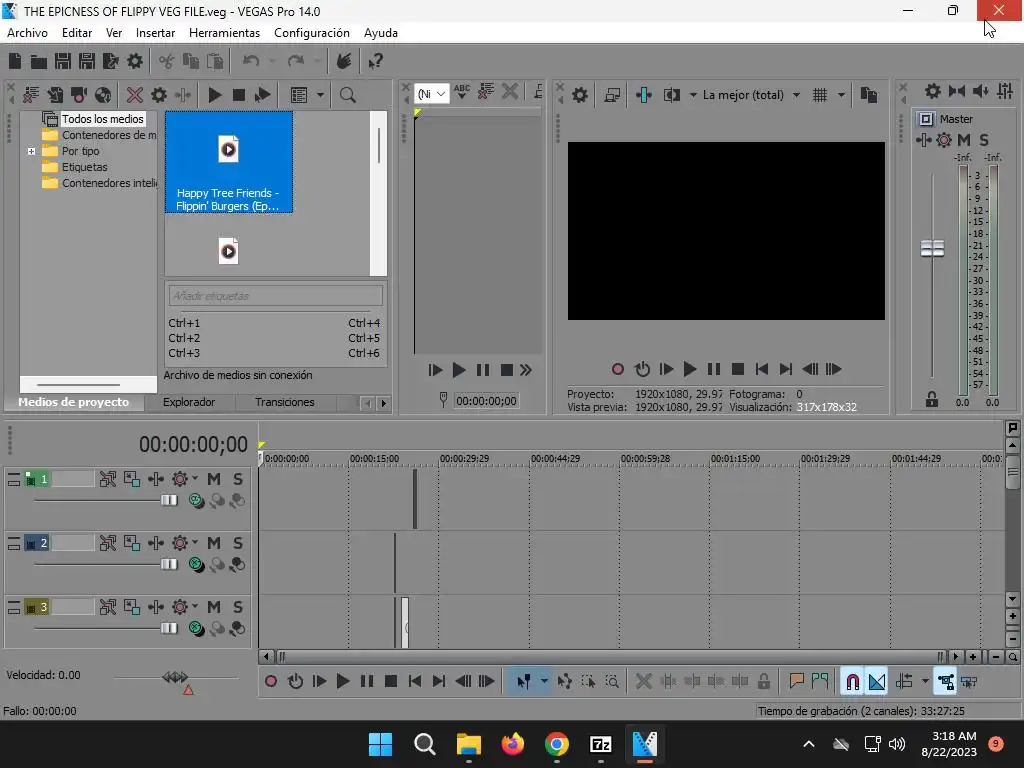
Task: Click the Dim output speaker icon
Action: (x=980, y=91)
